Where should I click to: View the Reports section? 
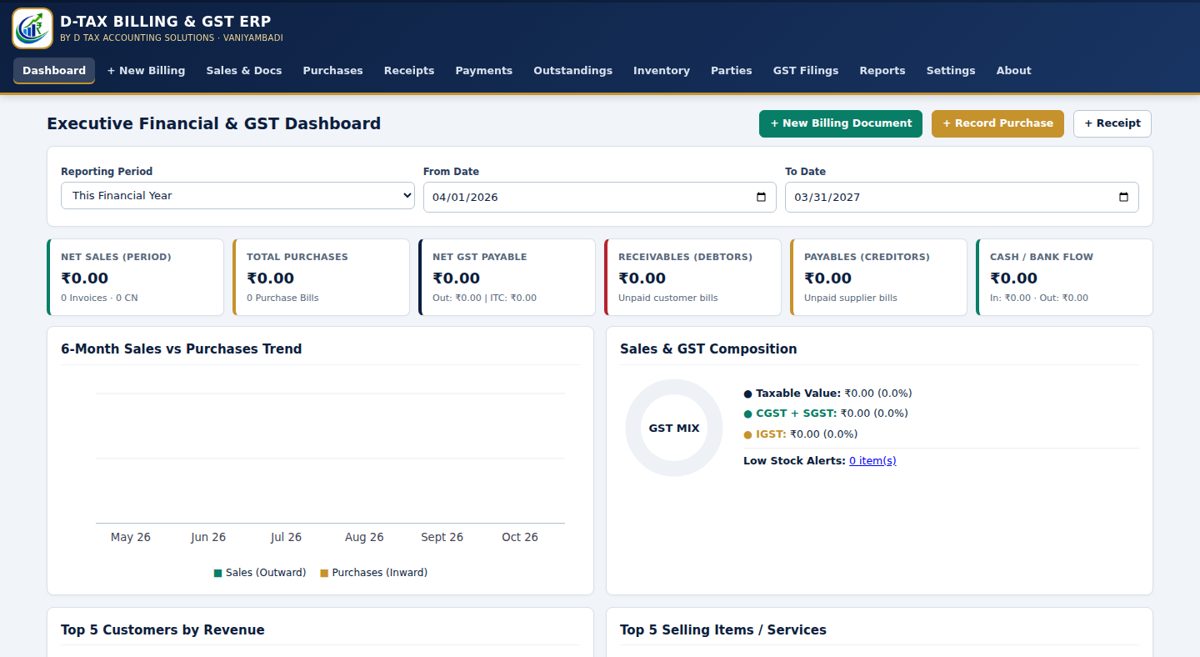(882, 71)
